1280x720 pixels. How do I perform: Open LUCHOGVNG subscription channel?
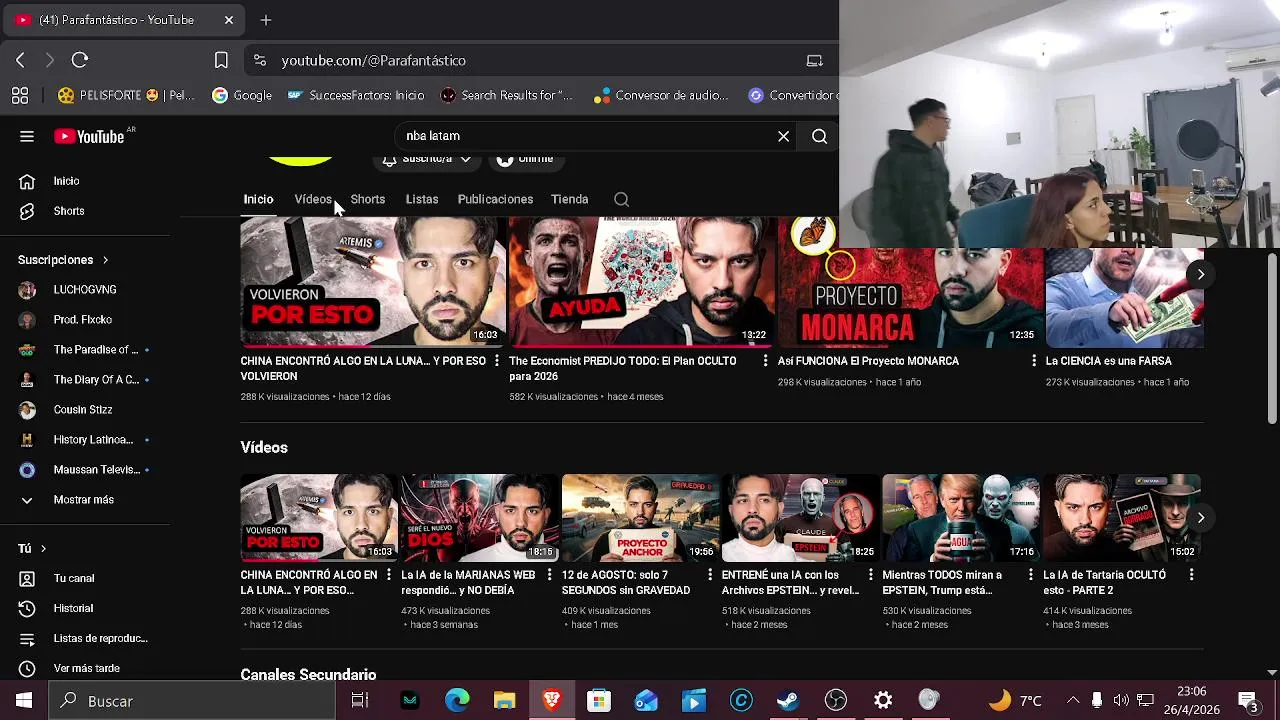click(85, 290)
